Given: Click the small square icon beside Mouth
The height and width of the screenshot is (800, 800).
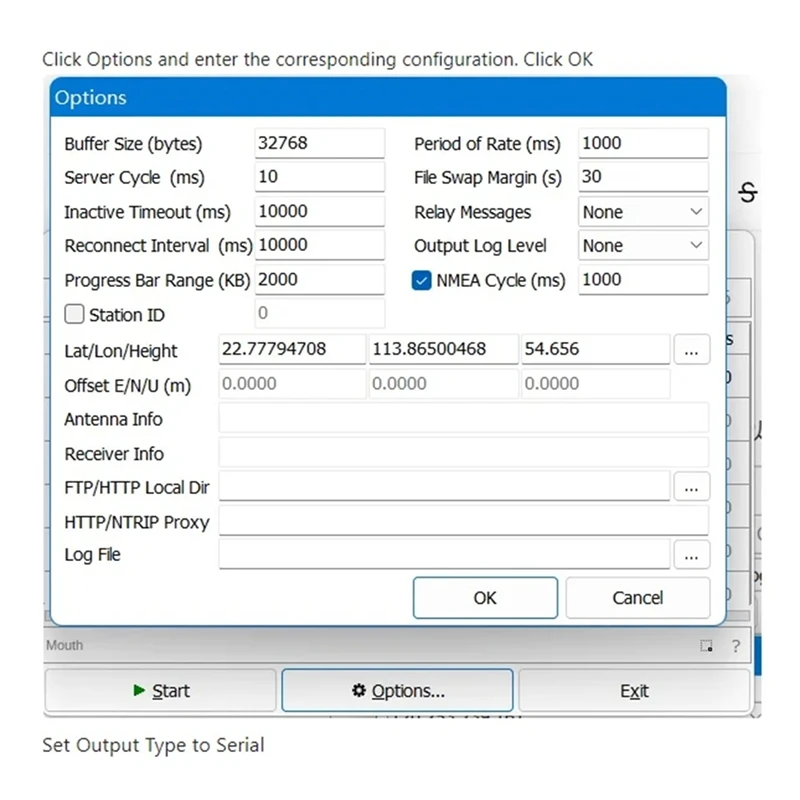Looking at the screenshot, I should click(x=706, y=646).
